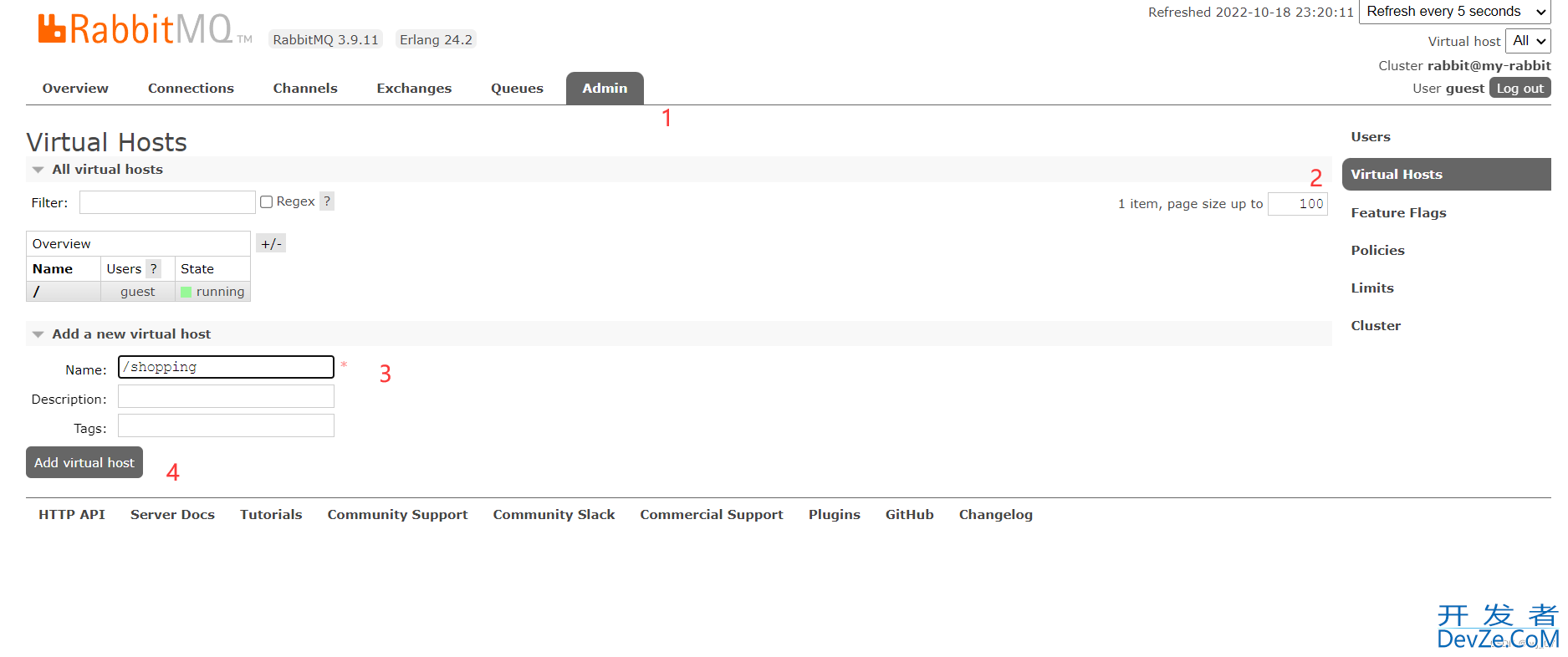Open the Tutorials footer link

271,515
